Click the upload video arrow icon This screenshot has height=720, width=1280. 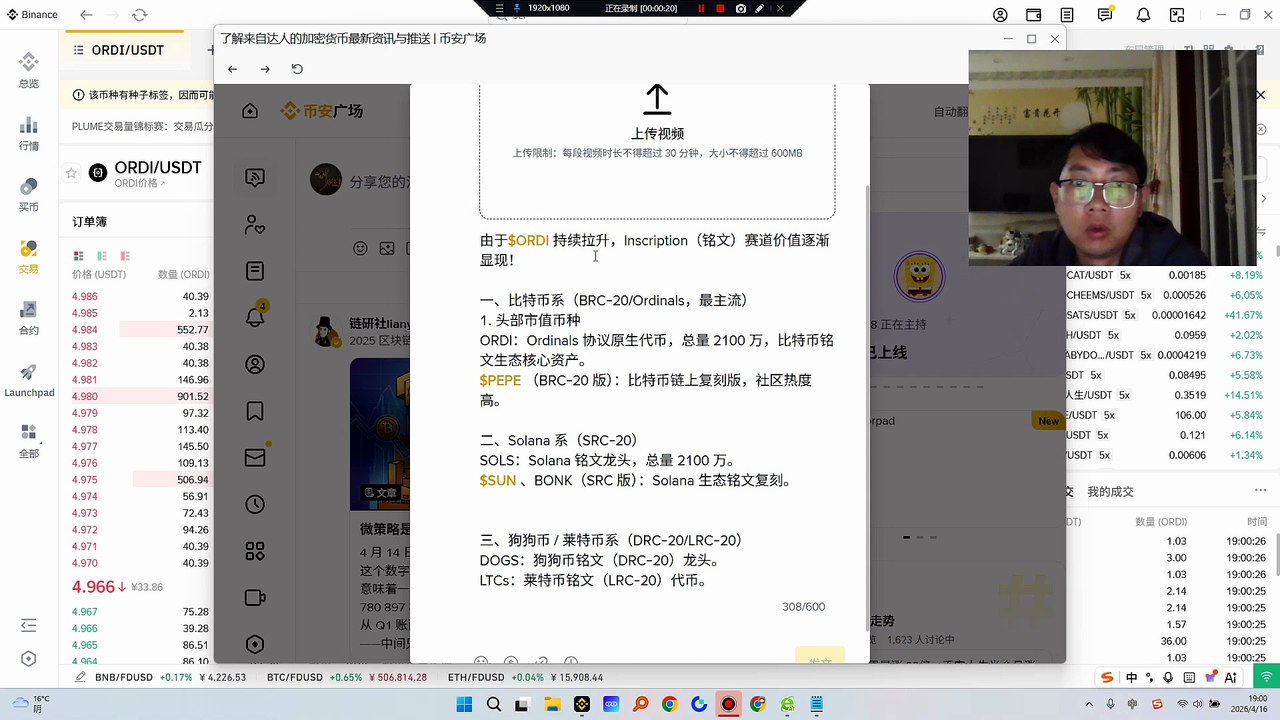(x=657, y=99)
